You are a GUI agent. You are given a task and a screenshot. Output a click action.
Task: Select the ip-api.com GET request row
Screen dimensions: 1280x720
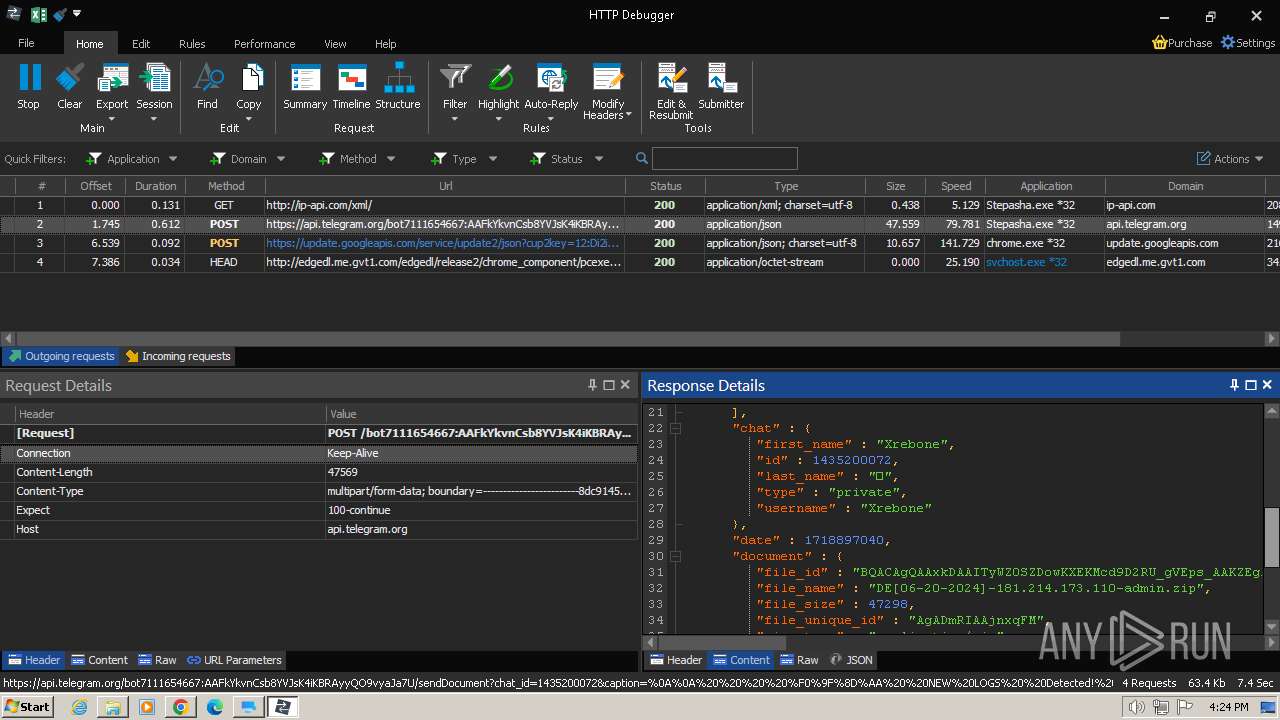pos(640,205)
